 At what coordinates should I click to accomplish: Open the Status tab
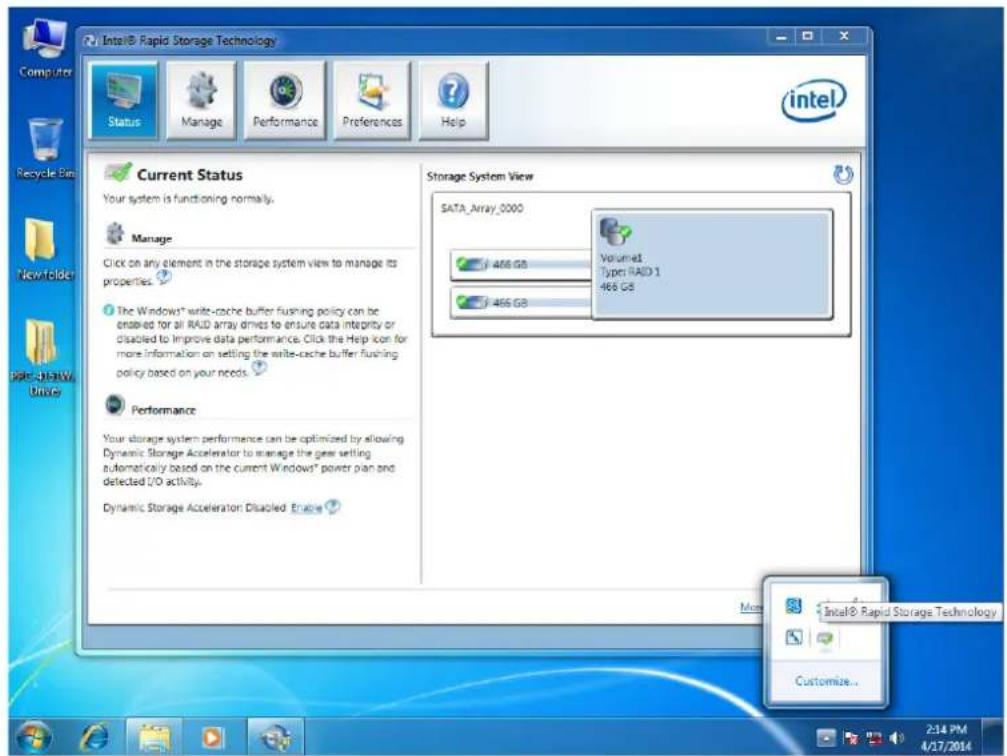point(123,100)
